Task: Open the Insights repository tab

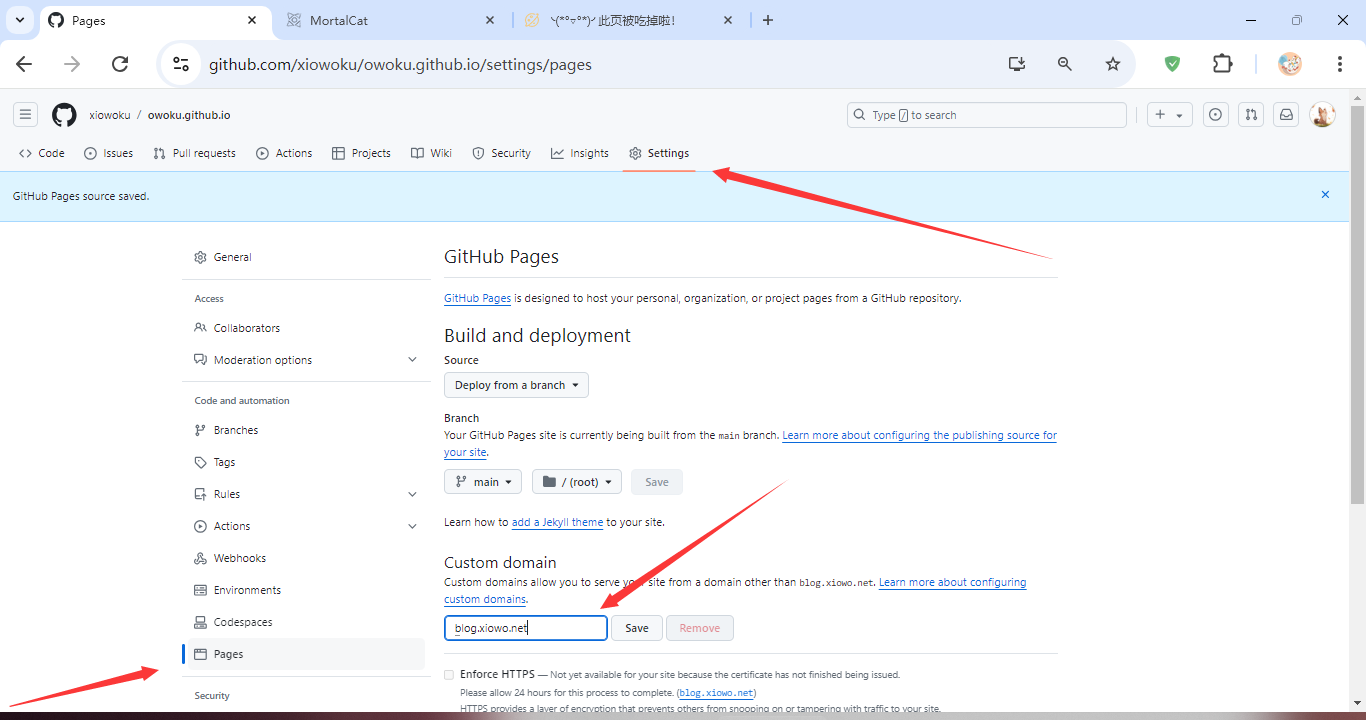Action: (579, 153)
